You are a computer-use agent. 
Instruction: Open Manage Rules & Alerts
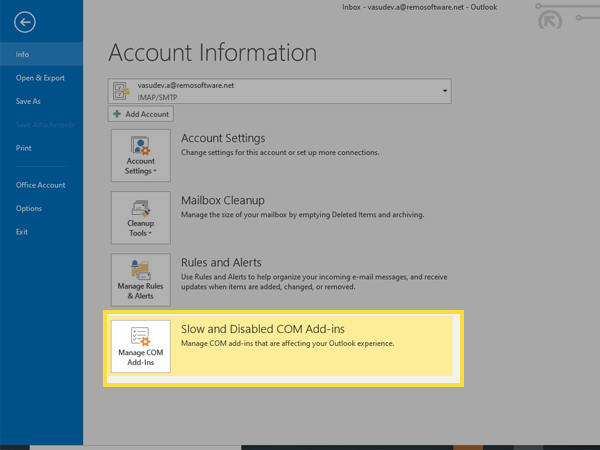141,279
